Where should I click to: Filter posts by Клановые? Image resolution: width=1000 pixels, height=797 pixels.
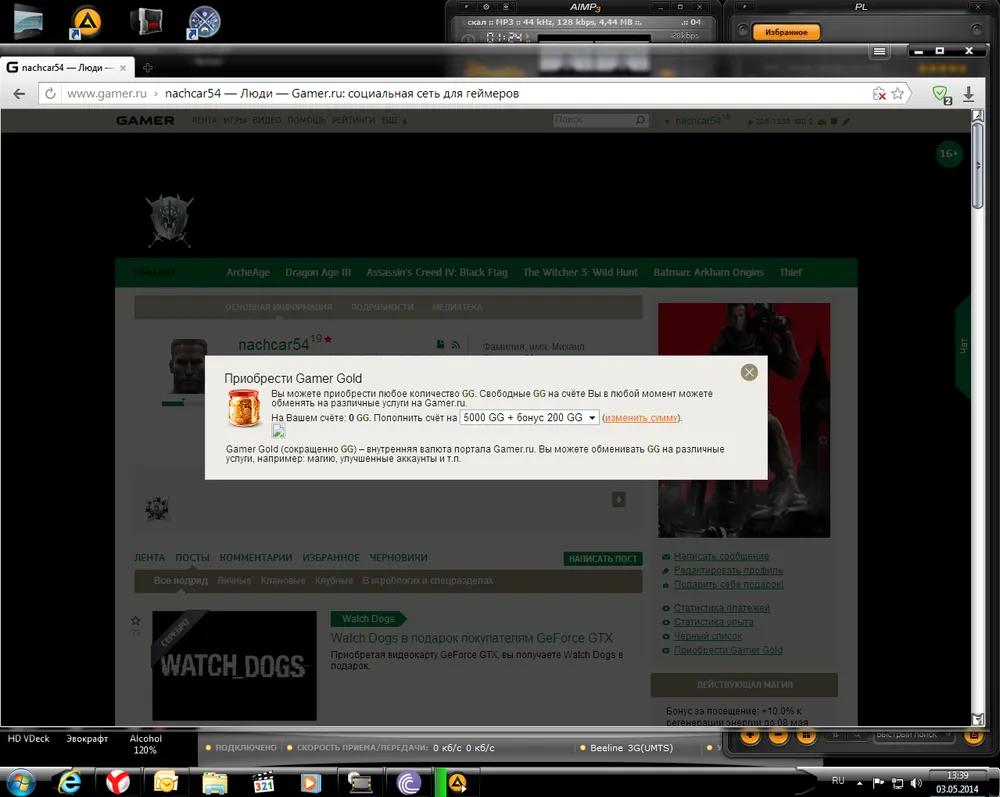(x=283, y=581)
